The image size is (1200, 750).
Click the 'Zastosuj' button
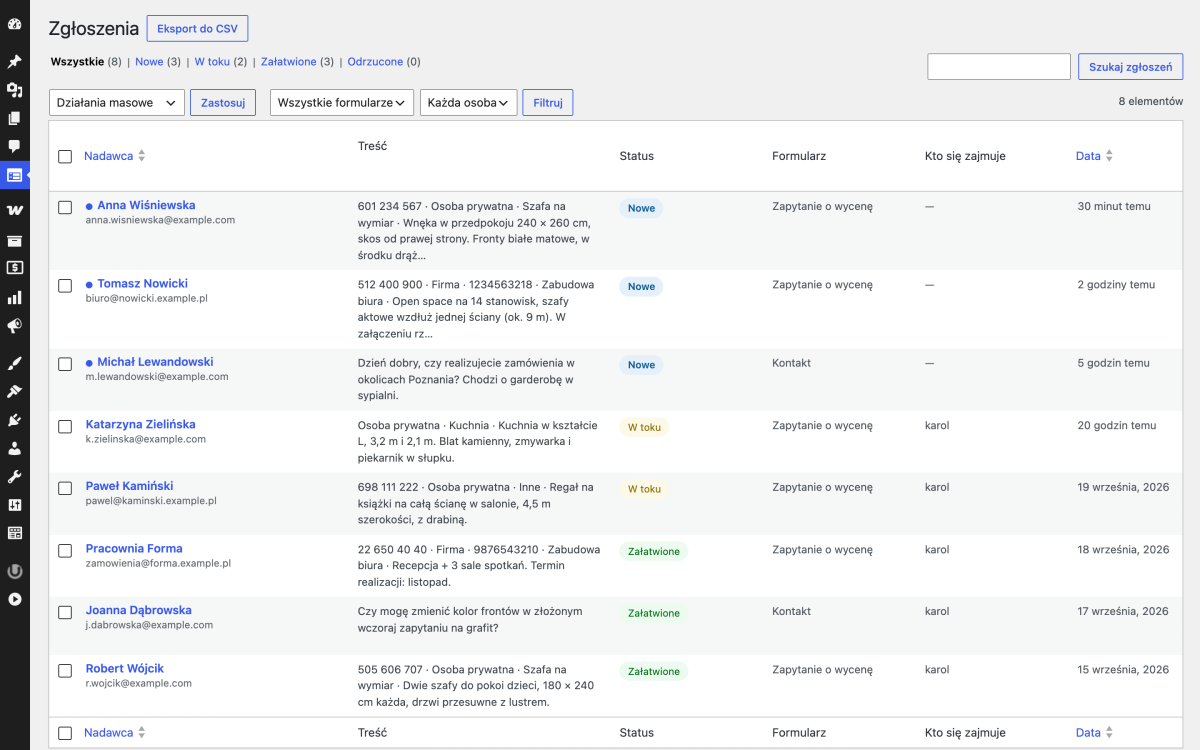point(223,102)
